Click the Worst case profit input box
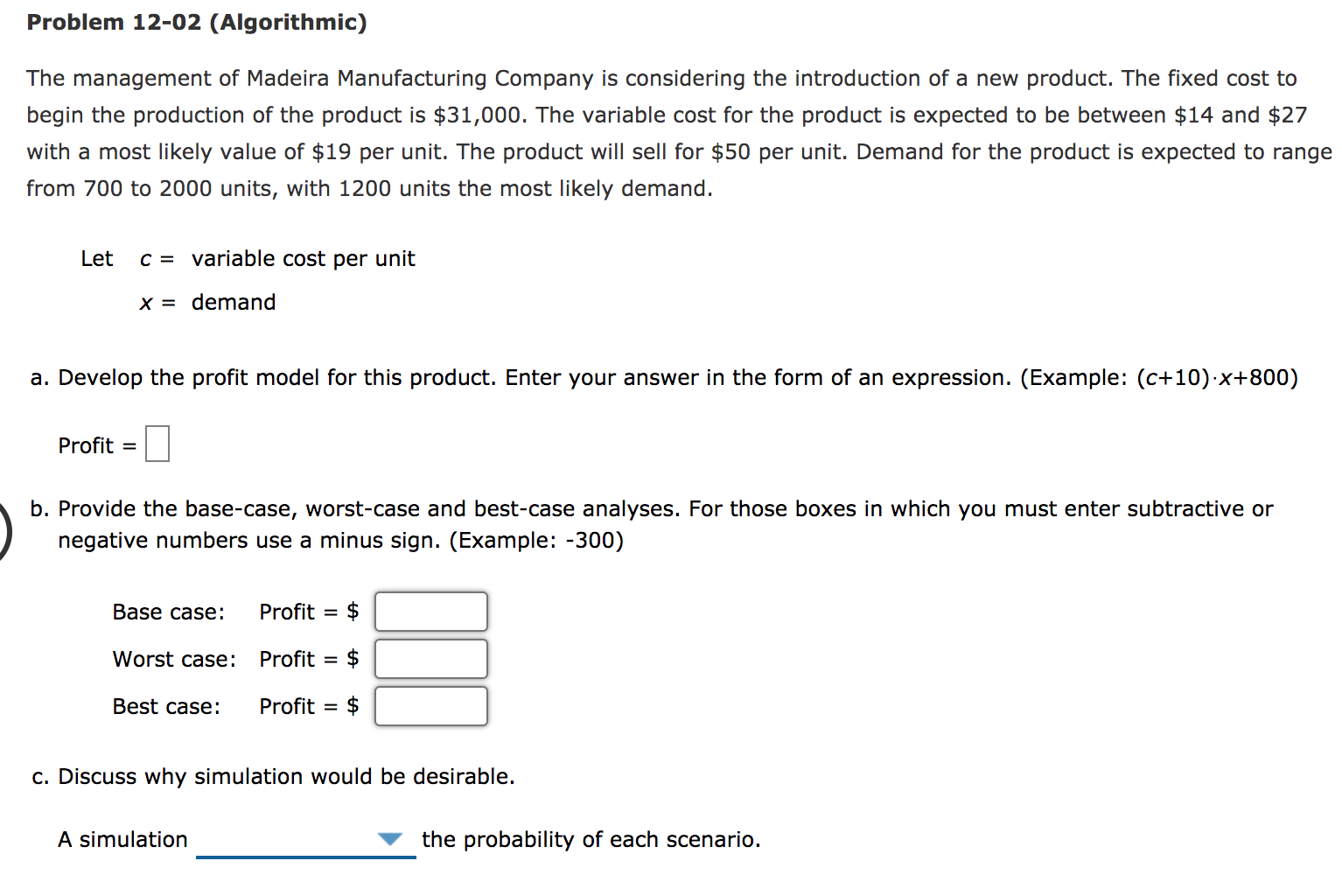The width and height of the screenshot is (1342, 896). click(x=430, y=659)
